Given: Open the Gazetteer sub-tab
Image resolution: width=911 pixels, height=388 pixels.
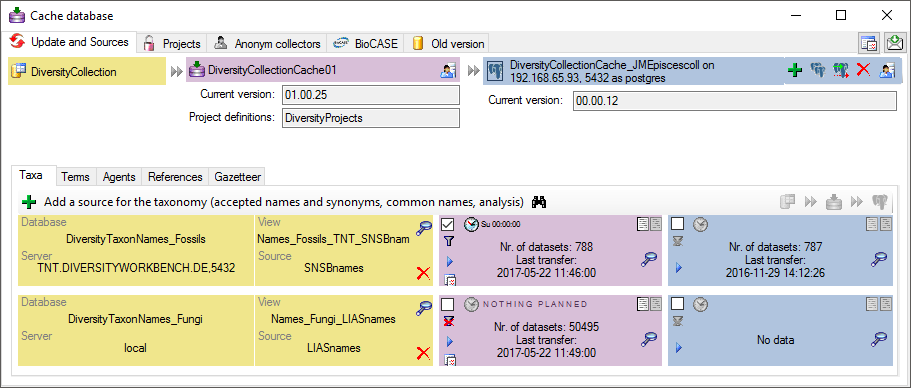Looking at the screenshot, I should coord(238,177).
